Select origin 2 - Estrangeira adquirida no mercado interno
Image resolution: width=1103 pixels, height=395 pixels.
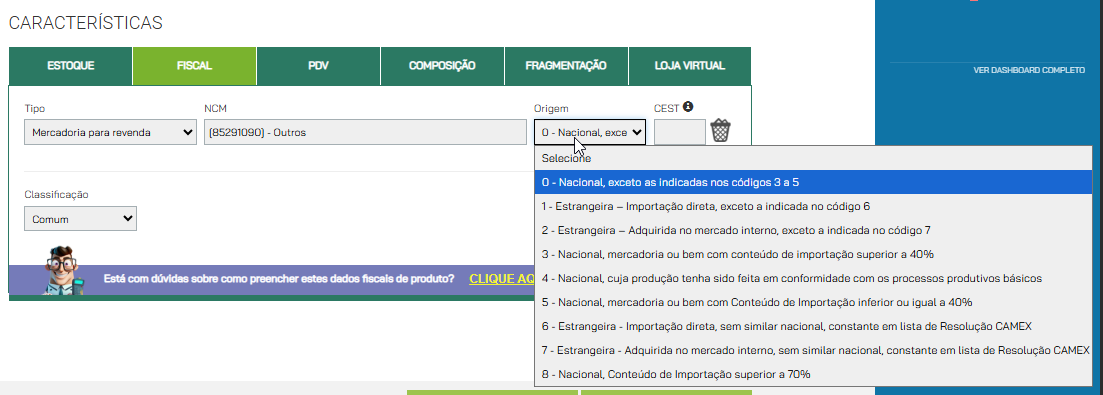pyautogui.click(x=812, y=231)
